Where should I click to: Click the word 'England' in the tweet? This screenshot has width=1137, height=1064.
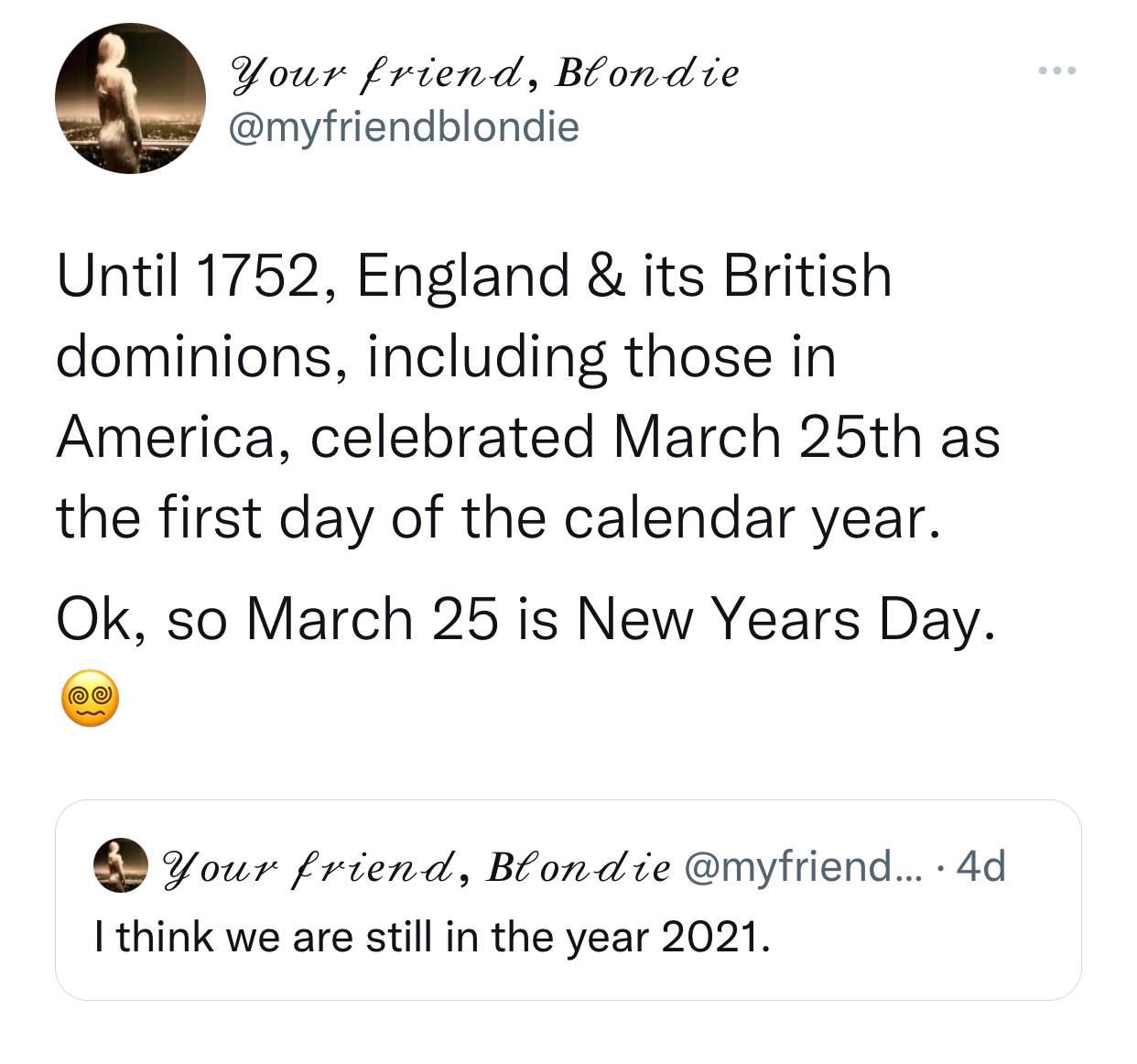pyautogui.click(x=462, y=277)
